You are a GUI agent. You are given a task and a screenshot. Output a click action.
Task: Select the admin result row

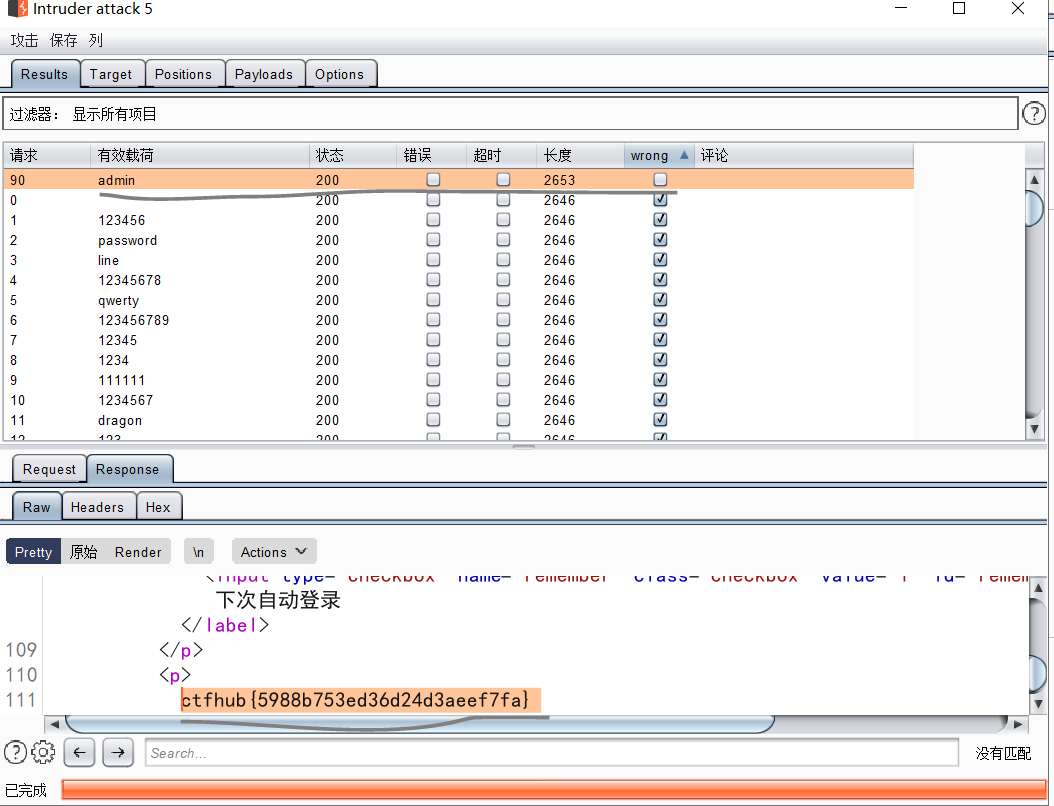[458, 179]
